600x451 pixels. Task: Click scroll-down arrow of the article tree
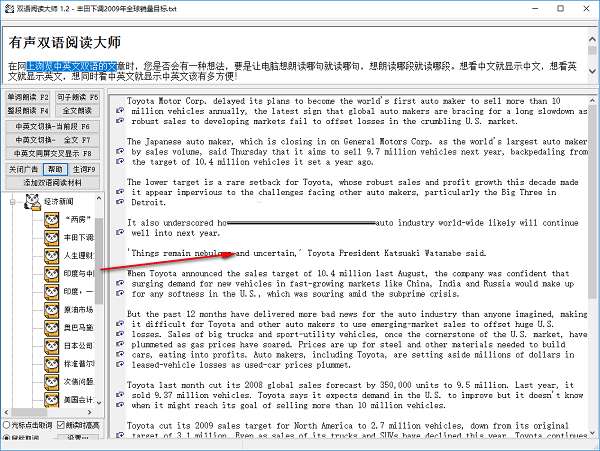99,403
